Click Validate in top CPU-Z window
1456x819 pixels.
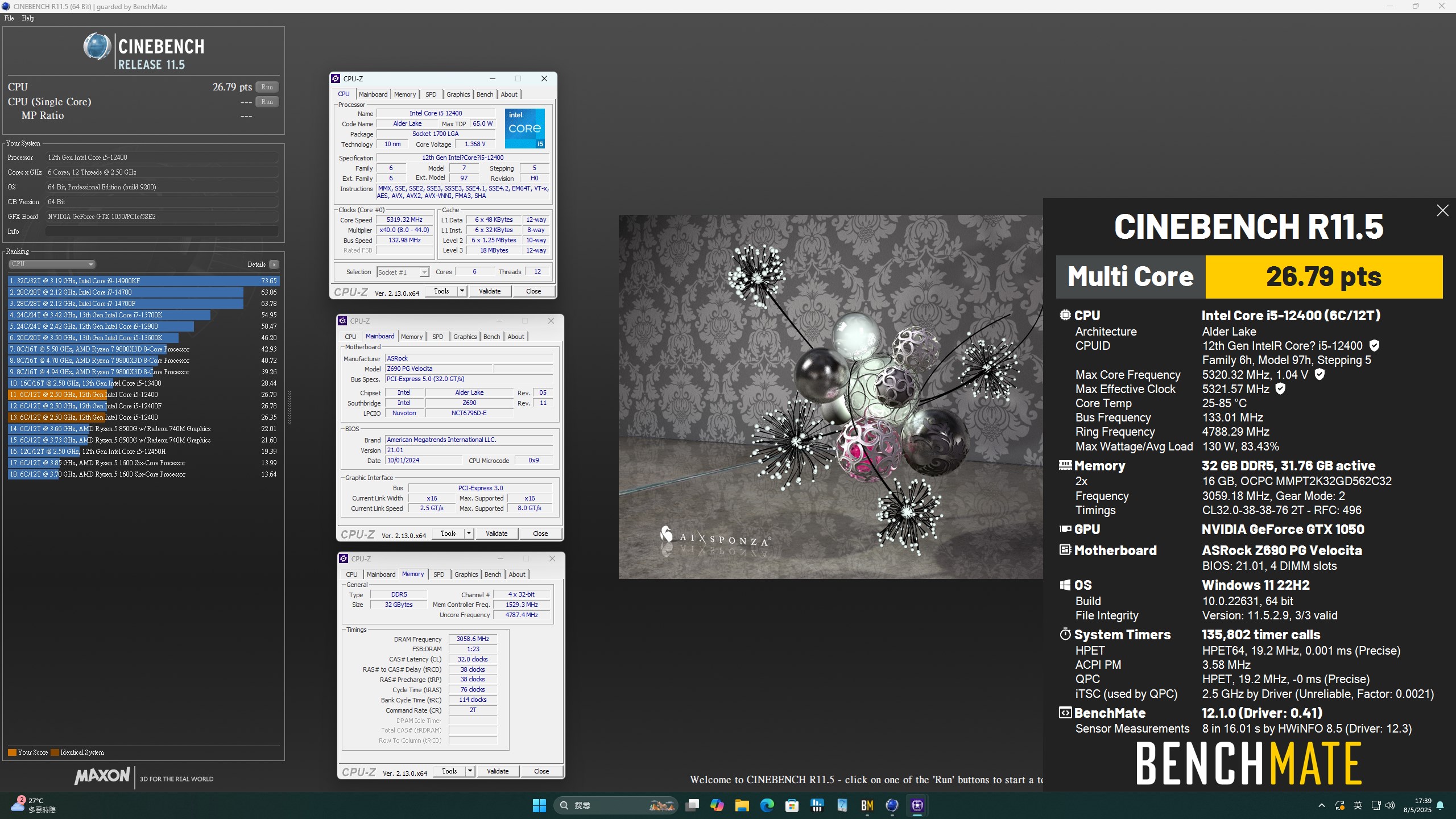[490, 291]
